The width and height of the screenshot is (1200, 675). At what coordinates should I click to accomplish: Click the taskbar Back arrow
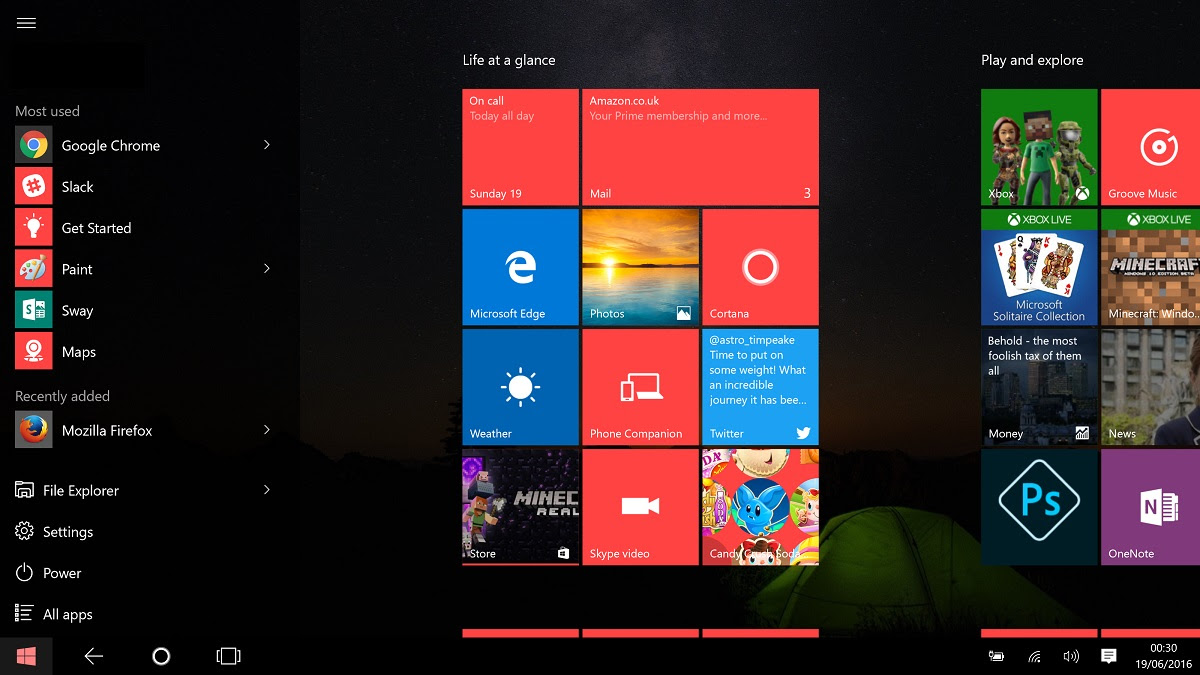(93, 656)
